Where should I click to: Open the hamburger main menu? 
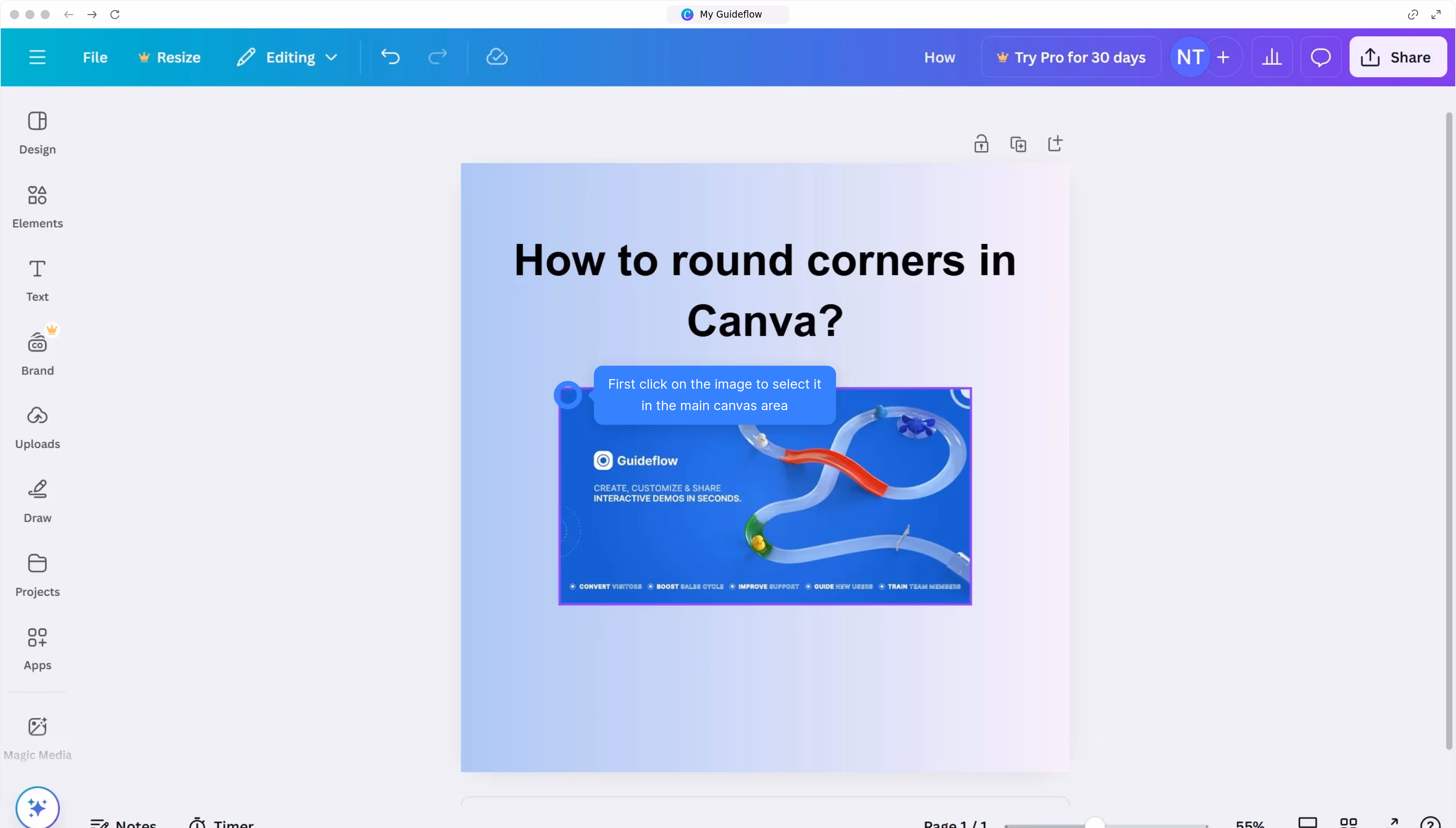38,57
